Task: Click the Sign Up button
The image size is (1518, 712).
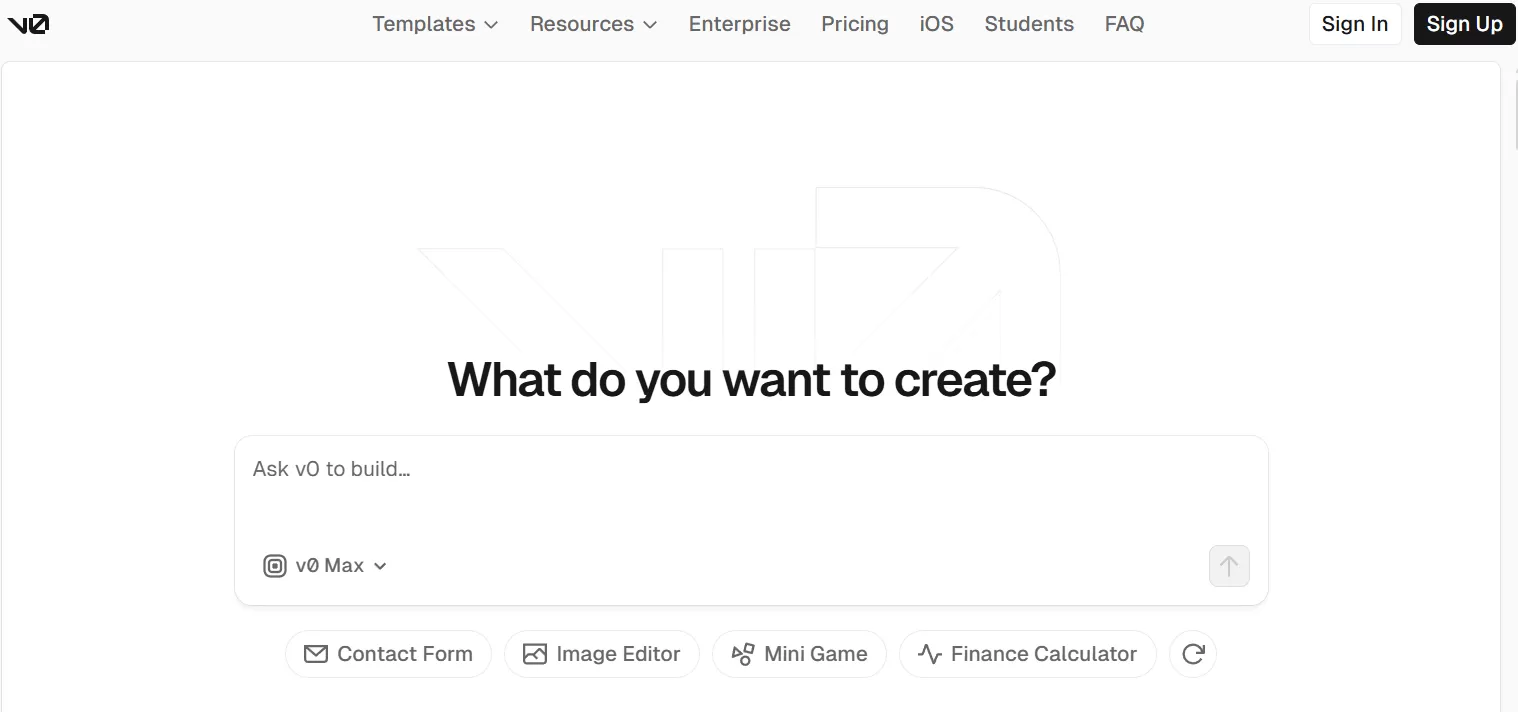Action: tap(1464, 24)
